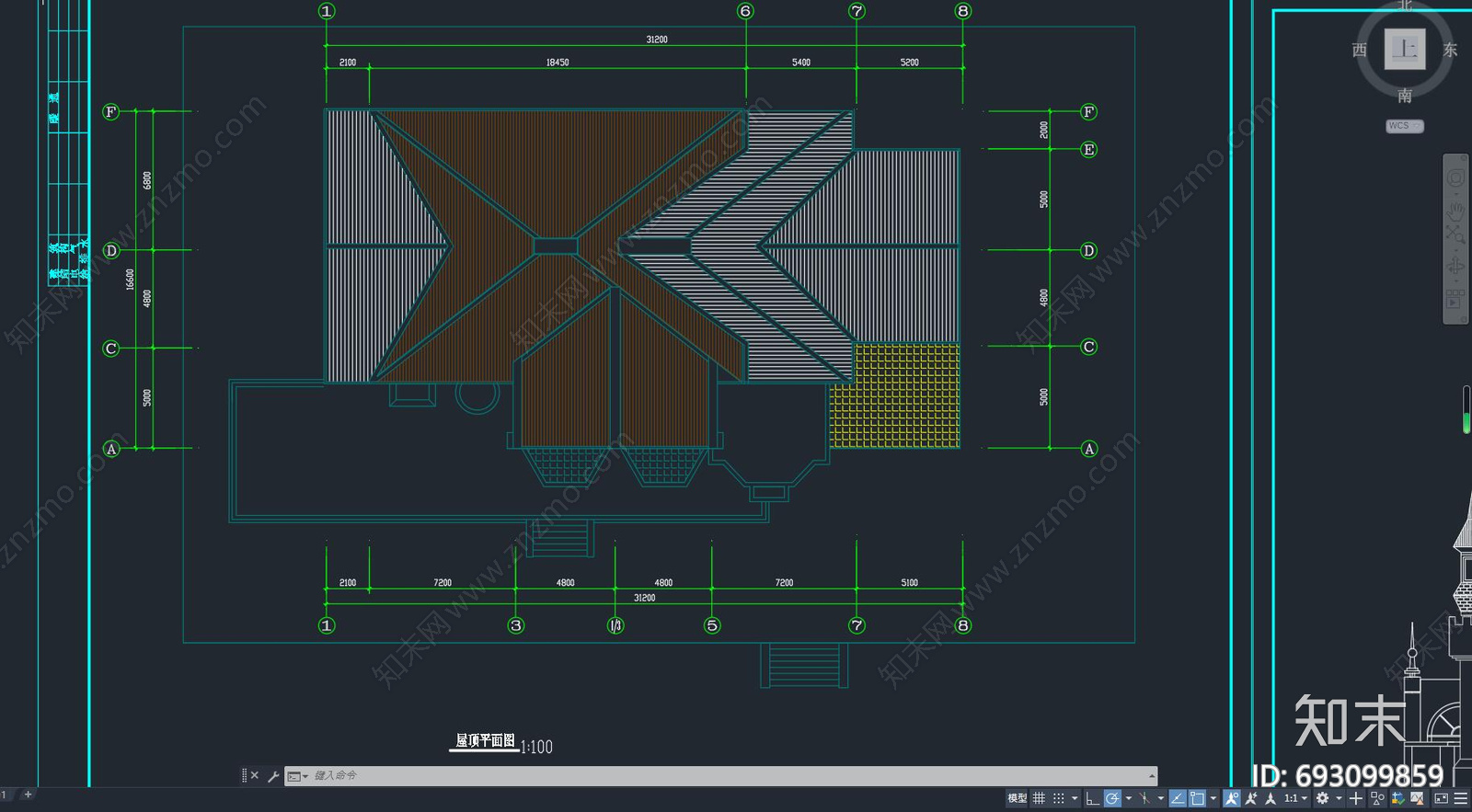Click the 1:100 scale text
The height and width of the screenshot is (812, 1472).
[536, 747]
